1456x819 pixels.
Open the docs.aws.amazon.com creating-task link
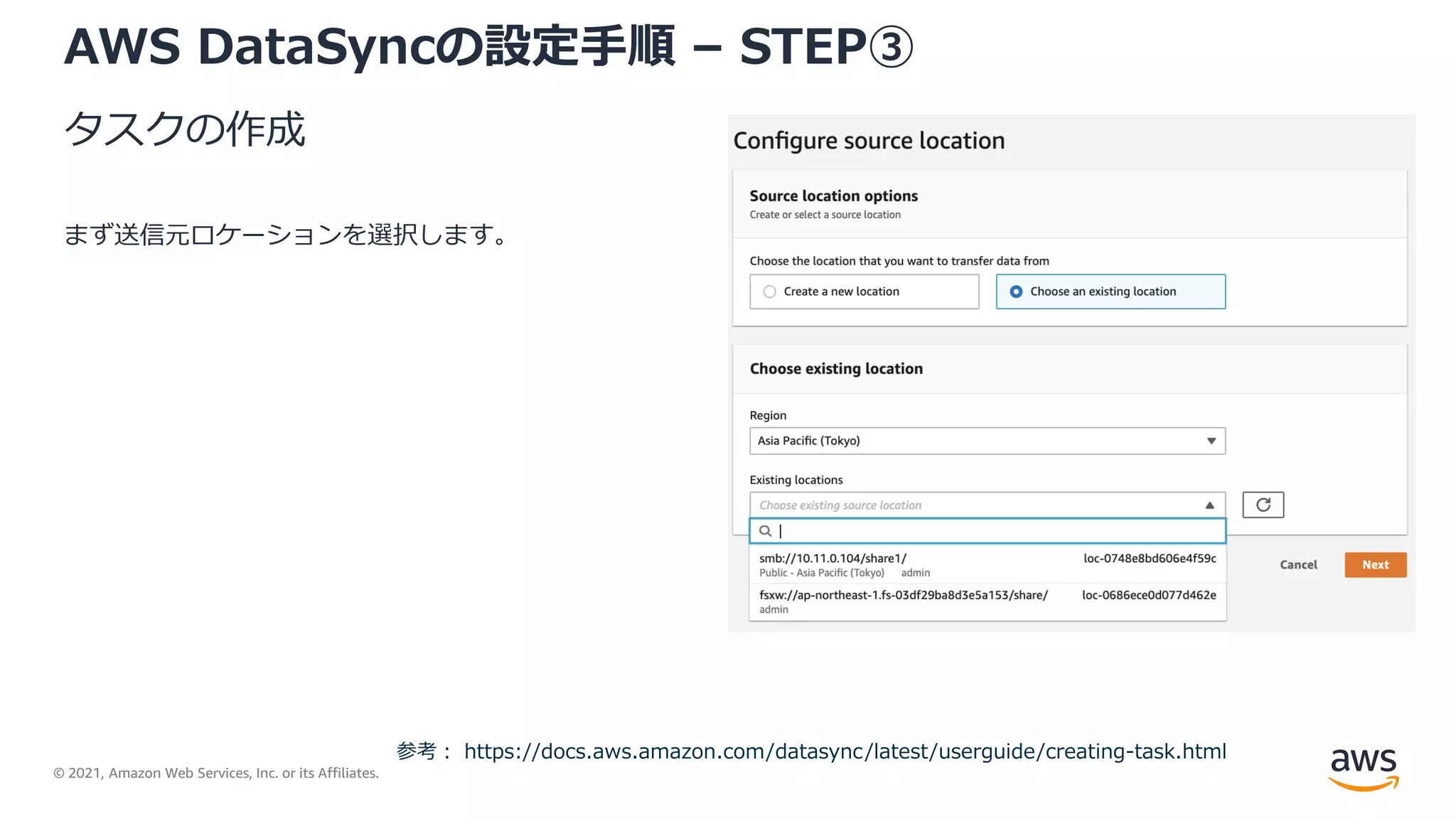click(845, 751)
